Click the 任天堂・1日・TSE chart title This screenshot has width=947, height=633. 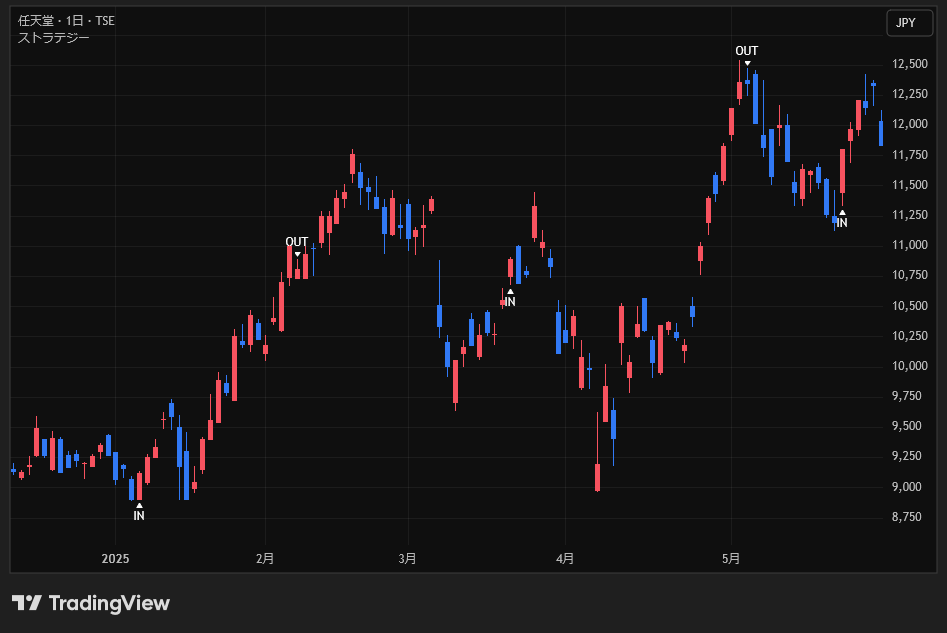click(66, 21)
